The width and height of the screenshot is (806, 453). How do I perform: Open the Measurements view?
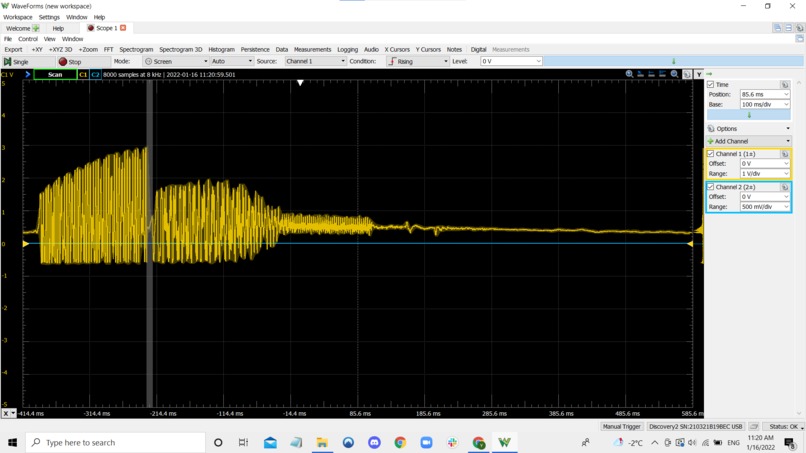pos(312,49)
